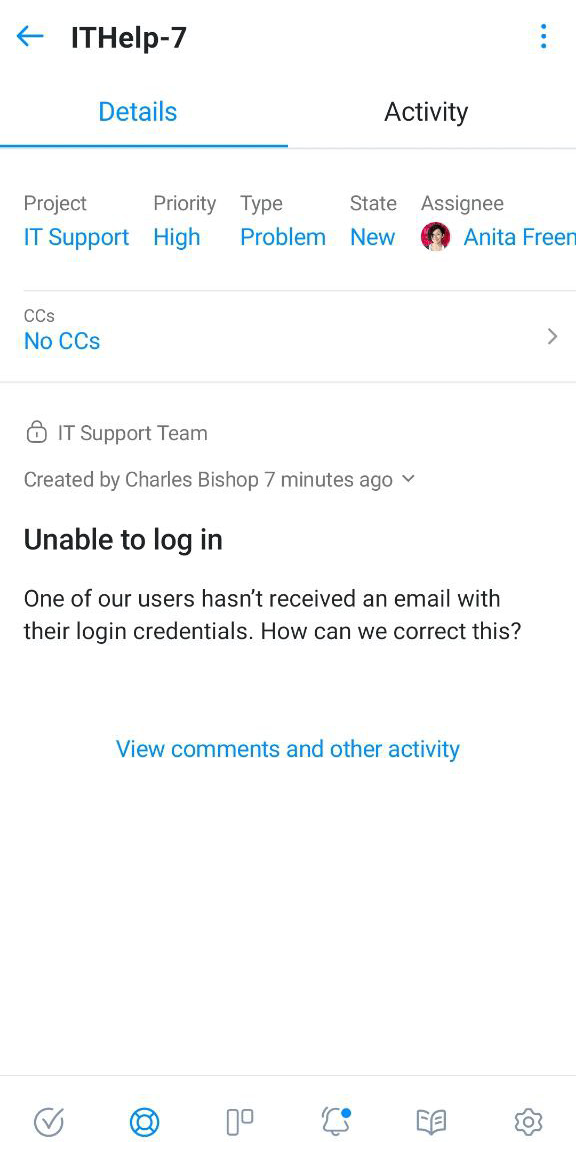The height and width of the screenshot is (1165, 576).
Task: Navigate back using the arrow icon
Action: pyautogui.click(x=29, y=36)
